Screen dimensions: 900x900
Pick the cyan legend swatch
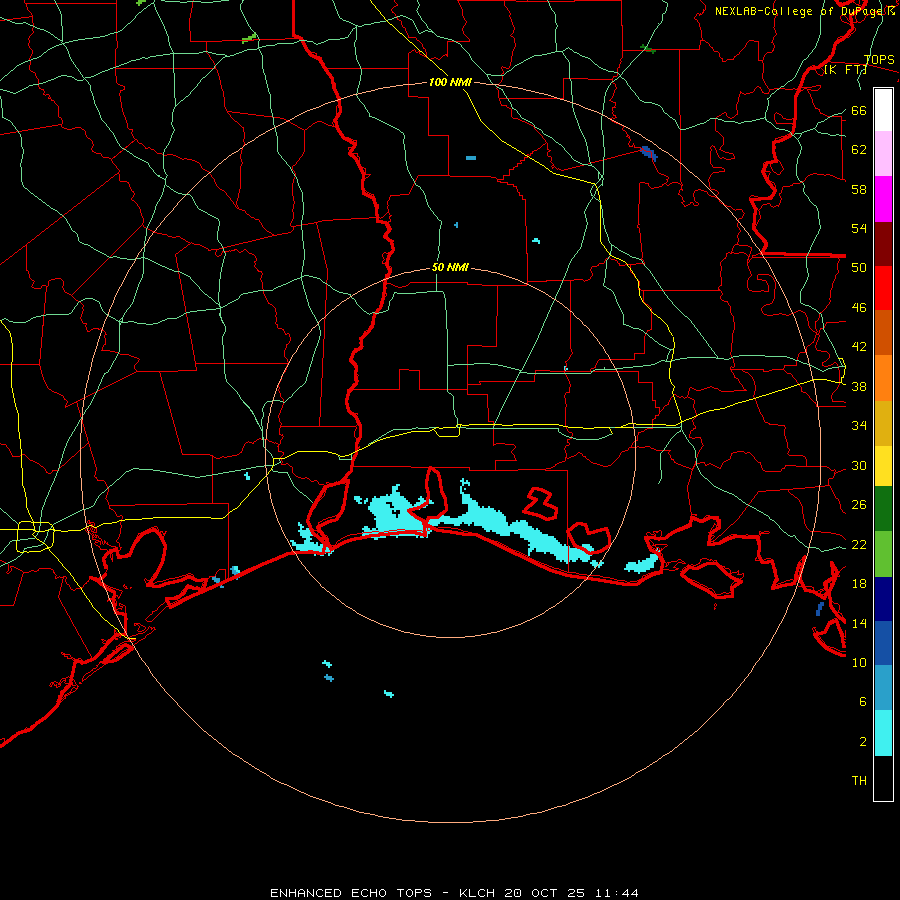(x=883, y=733)
